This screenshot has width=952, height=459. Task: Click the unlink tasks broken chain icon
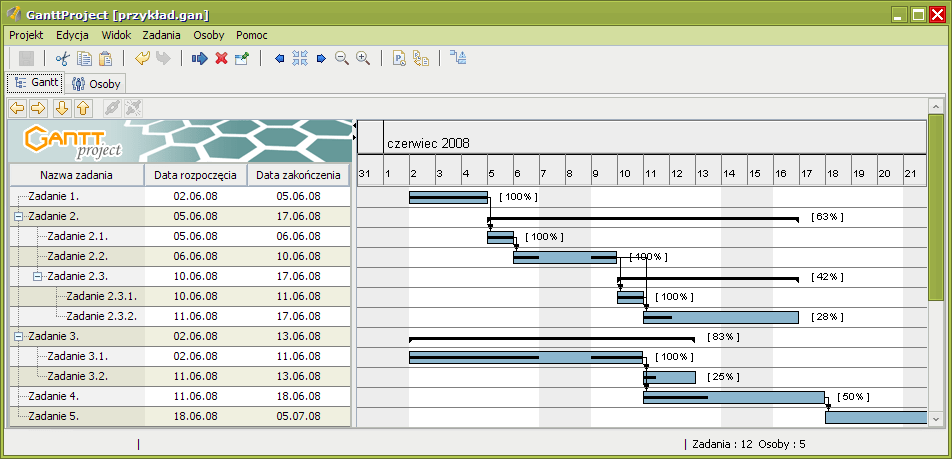(x=134, y=108)
